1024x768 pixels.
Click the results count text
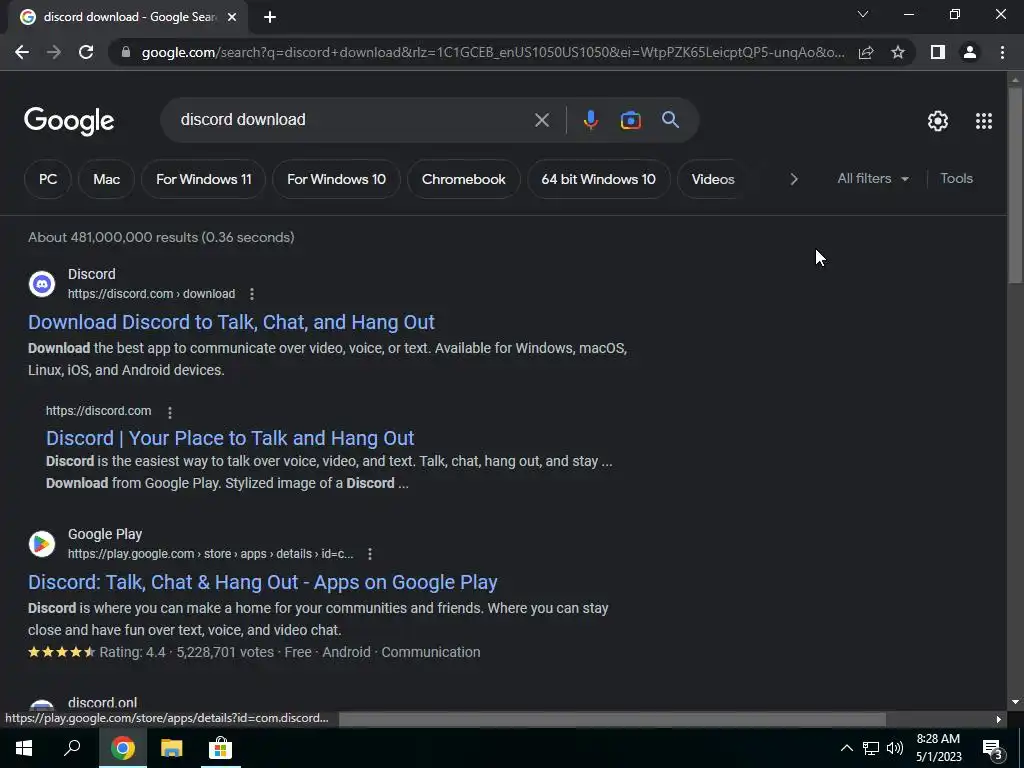click(x=161, y=237)
